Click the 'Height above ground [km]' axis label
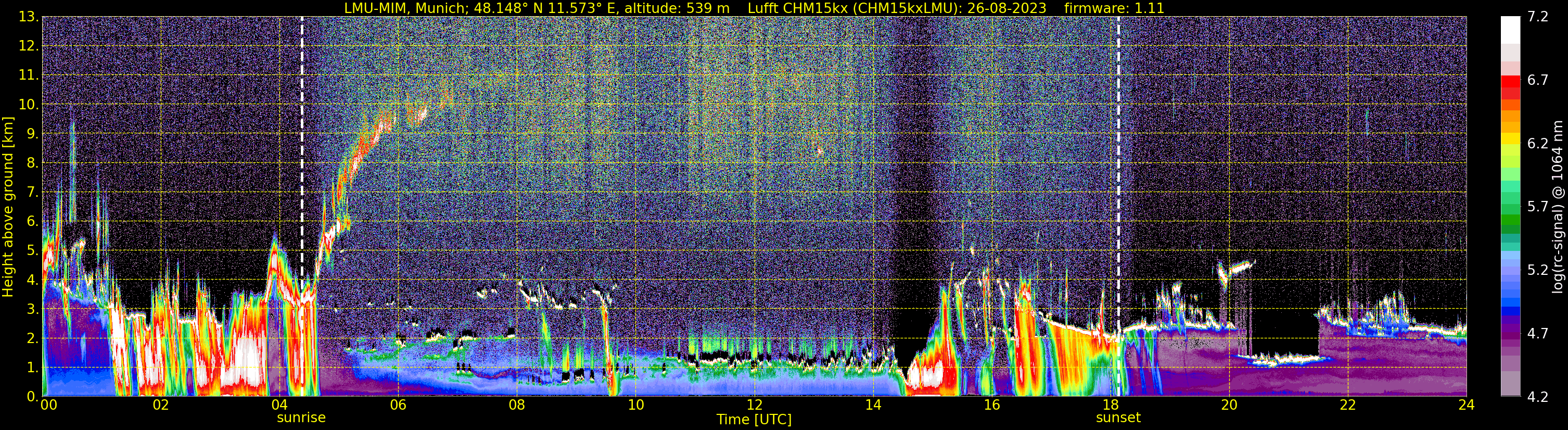The image size is (1568, 430). click(x=8, y=207)
